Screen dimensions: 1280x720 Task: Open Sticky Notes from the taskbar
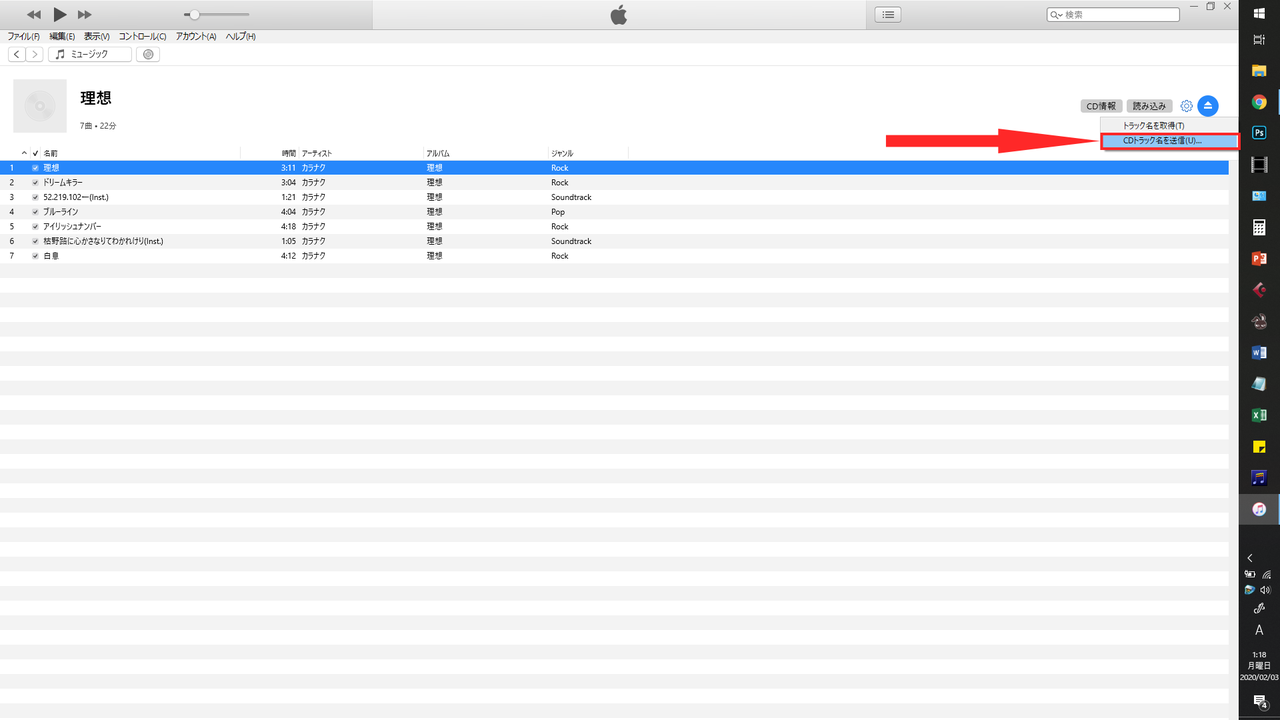tap(1259, 446)
